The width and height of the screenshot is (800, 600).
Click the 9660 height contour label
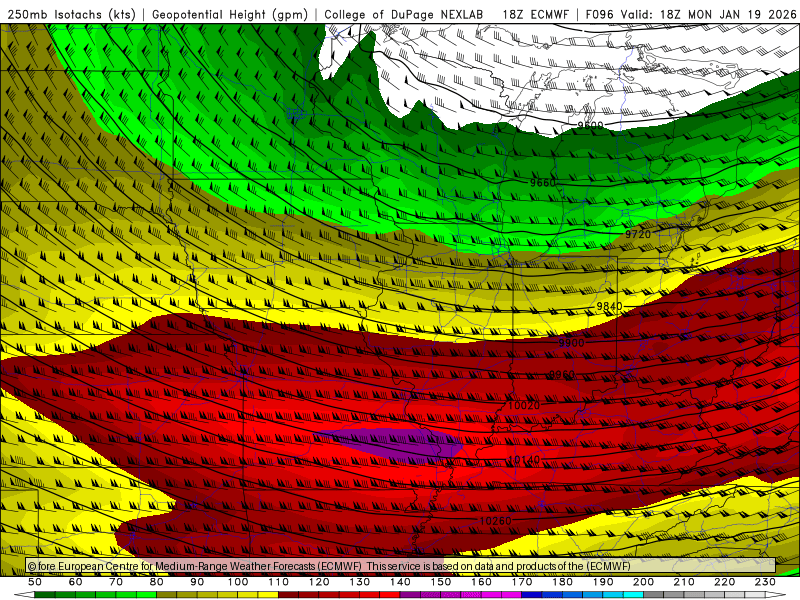[x=542, y=183]
